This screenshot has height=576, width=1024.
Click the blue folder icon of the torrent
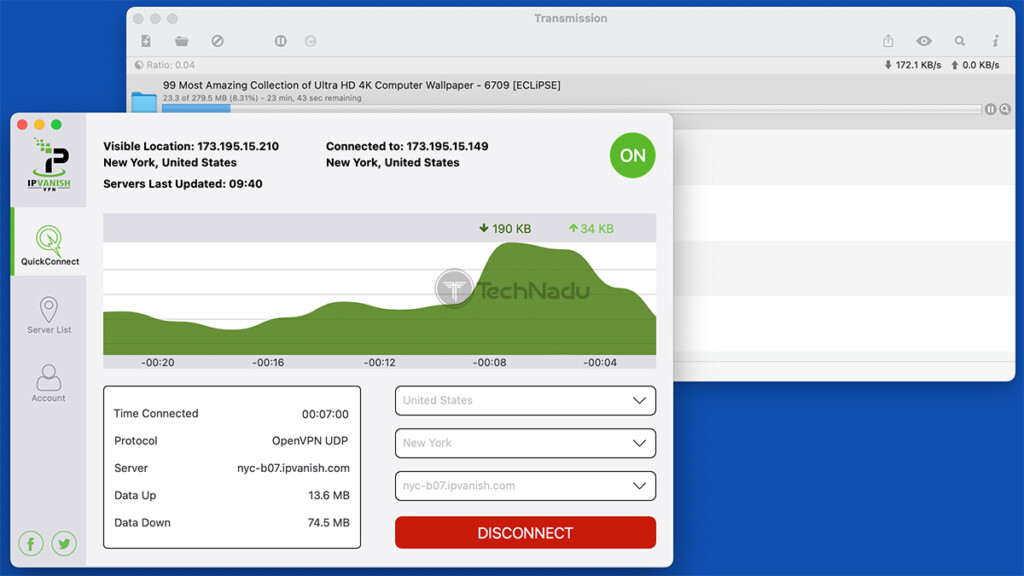click(x=144, y=102)
